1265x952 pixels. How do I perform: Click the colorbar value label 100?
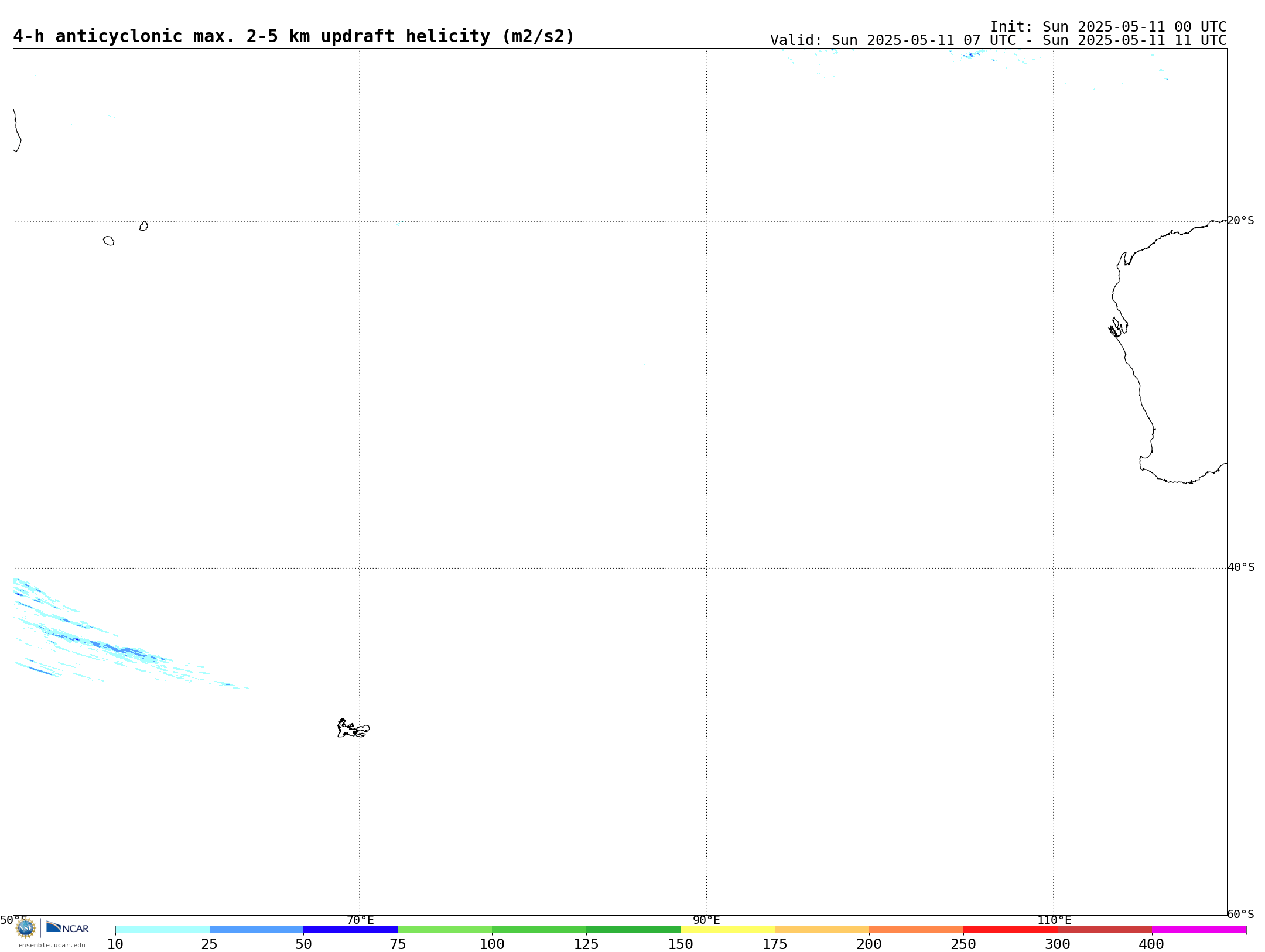[492, 944]
